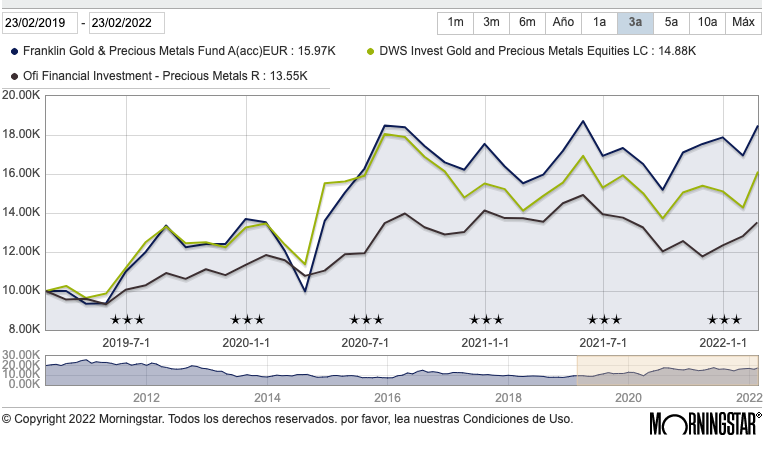Select the 1a time range button
Viewport: 780px width, 460px height.
599,23
